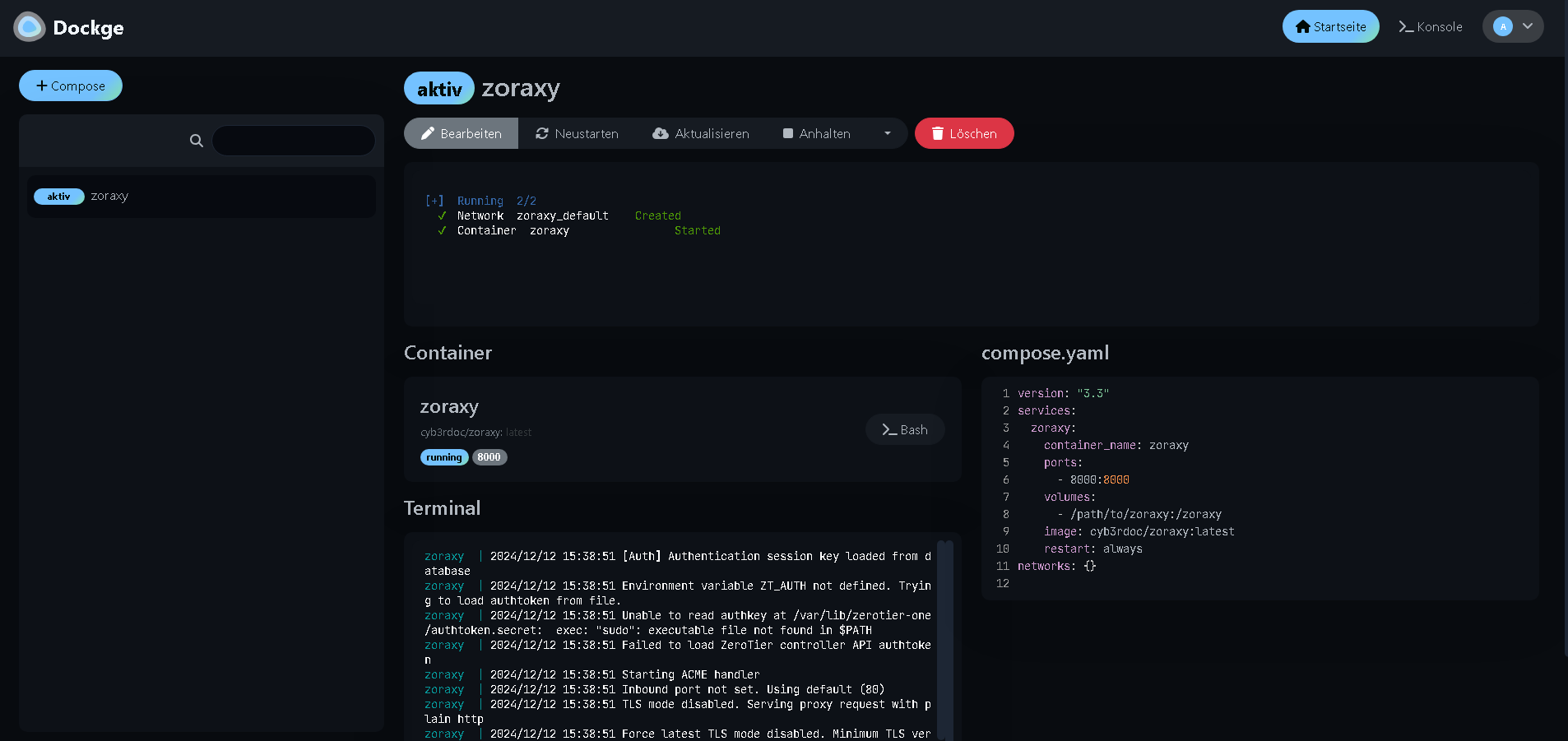Click the compose.yaml section heading

(1045, 353)
